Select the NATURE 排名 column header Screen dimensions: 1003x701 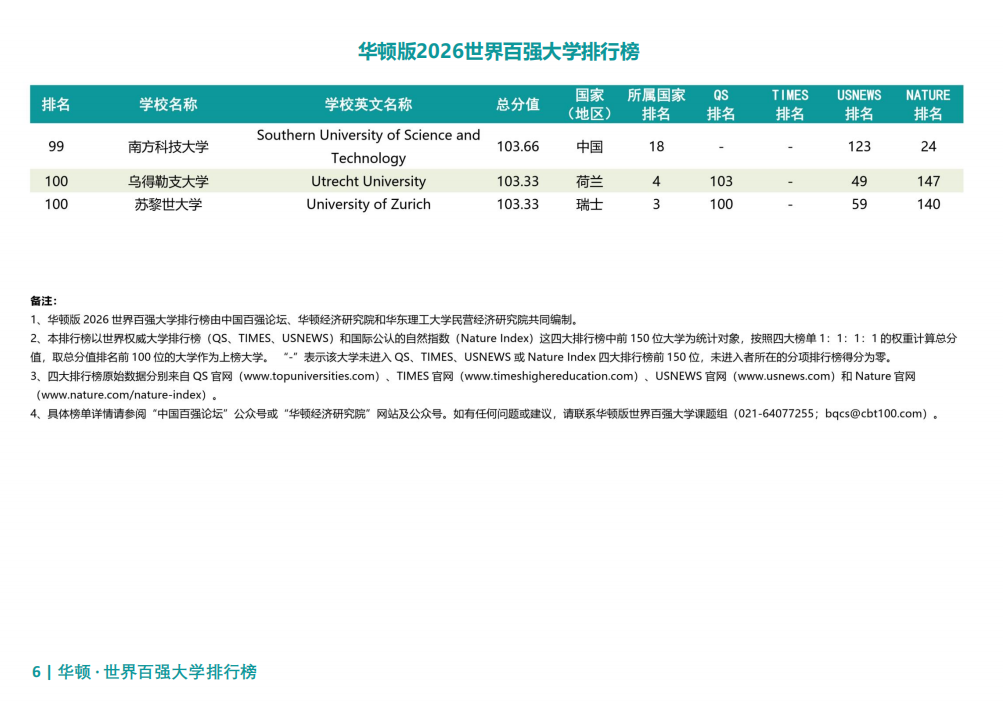tap(928, 104)
